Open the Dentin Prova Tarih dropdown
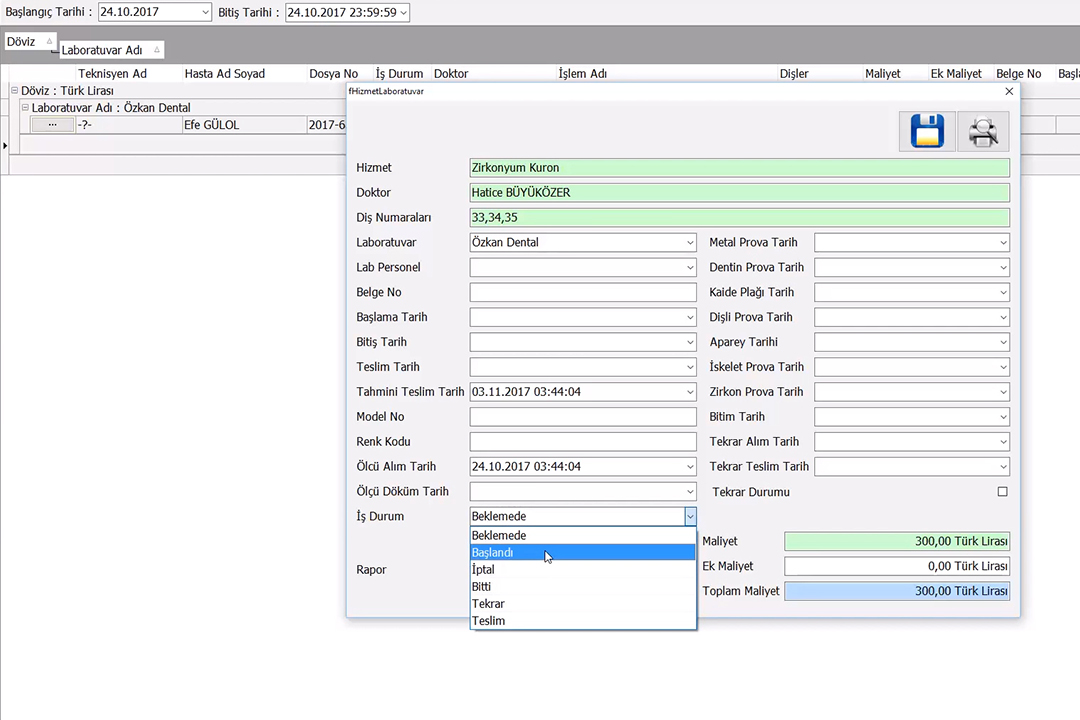The height and width of the screenshot is (720, 1080). pyautogui.click(x=1004, y=267)
